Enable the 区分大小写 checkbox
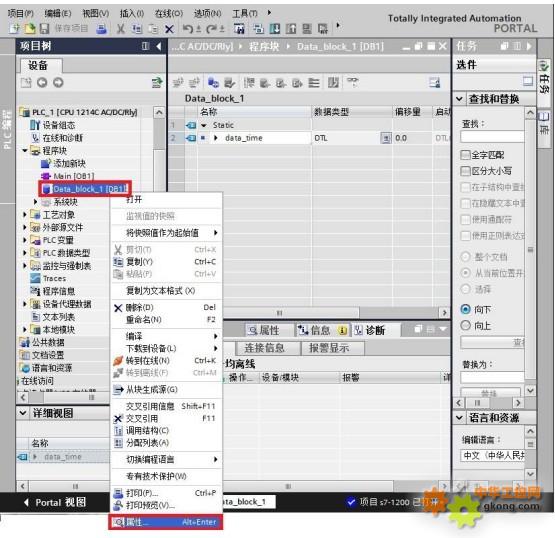 [465, 171]
